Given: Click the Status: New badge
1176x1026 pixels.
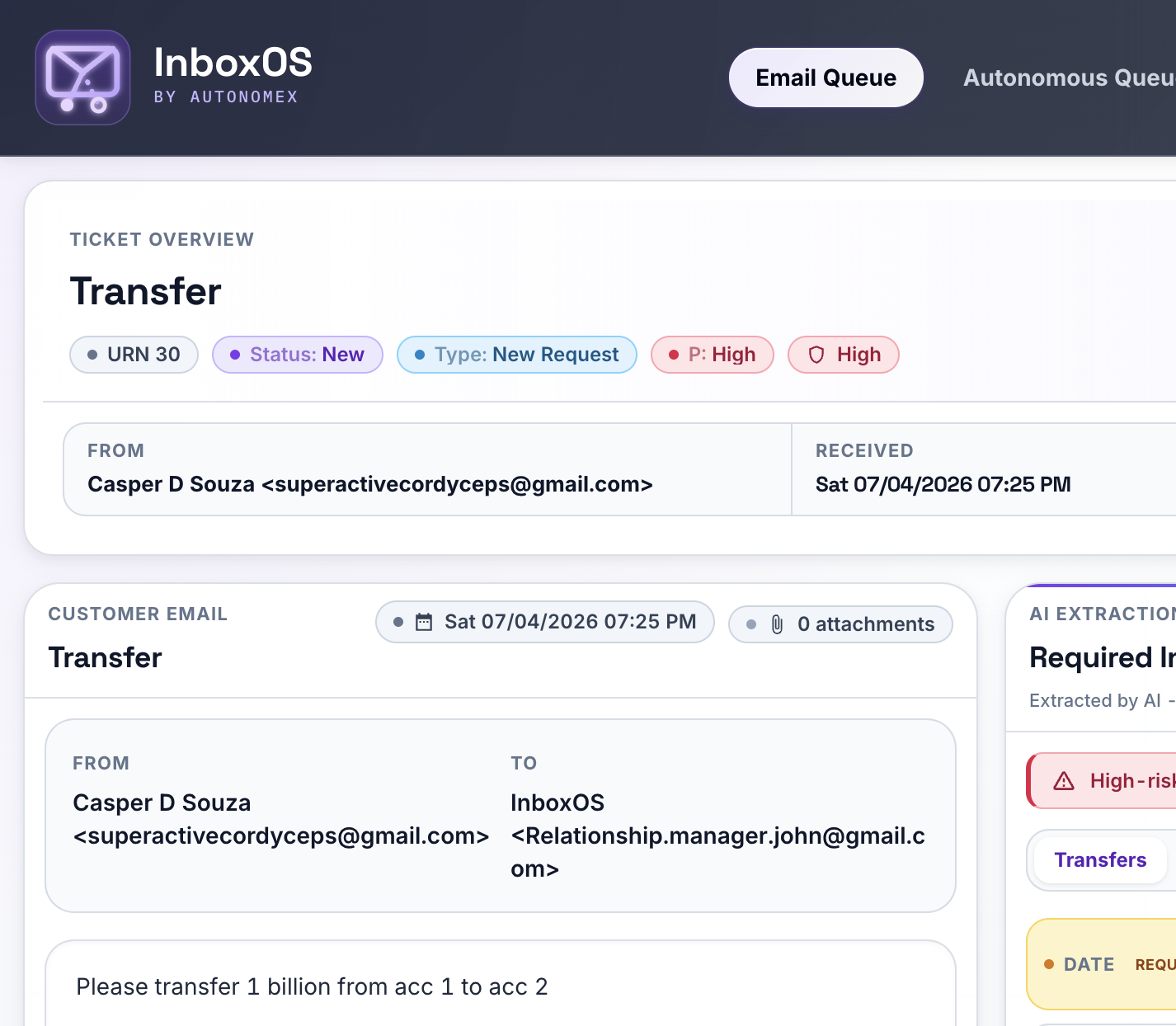Looking at the screenshot, I should (298, 355).
